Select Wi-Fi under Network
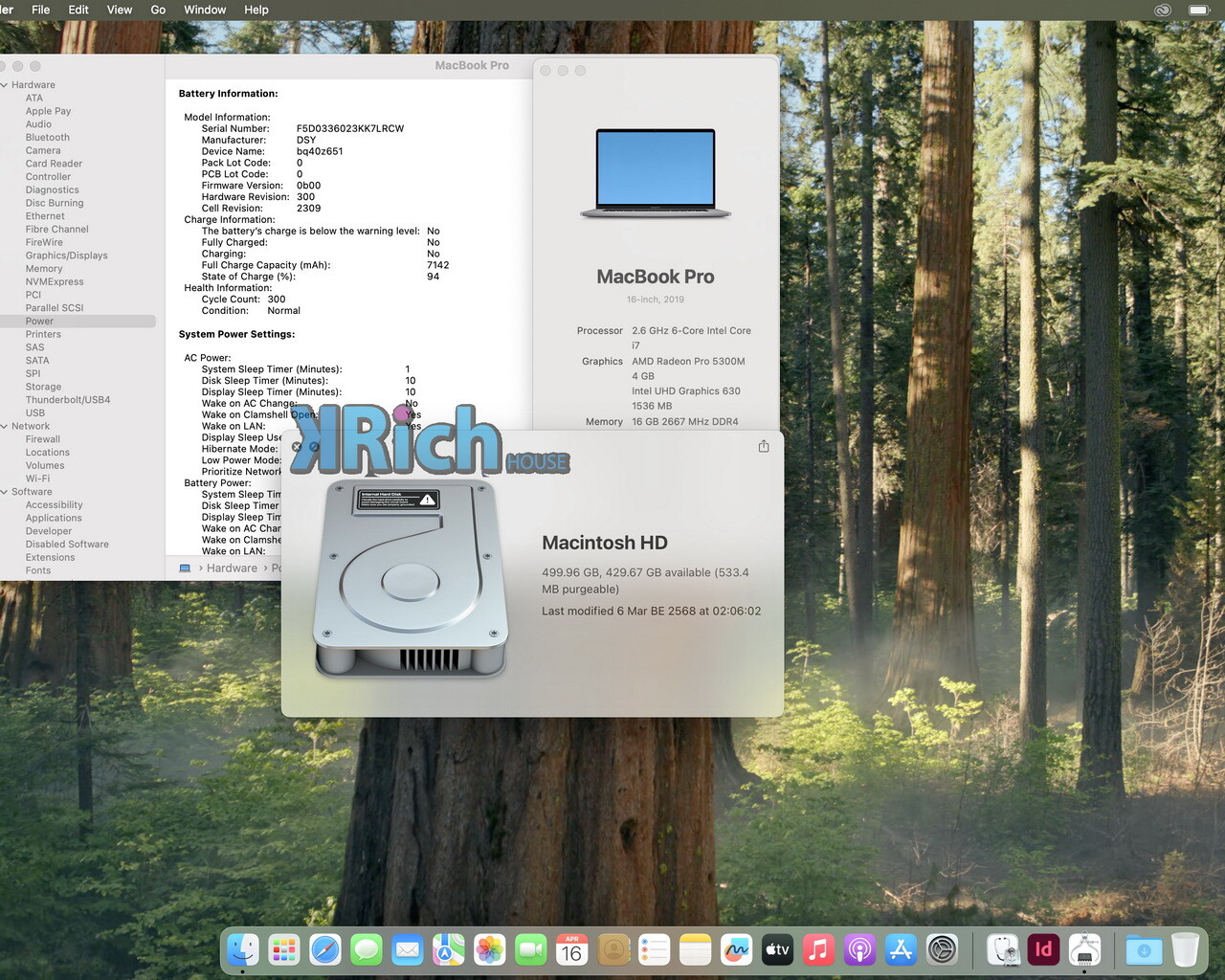Viewport: 1225px width, 980px height. [37, 479]
